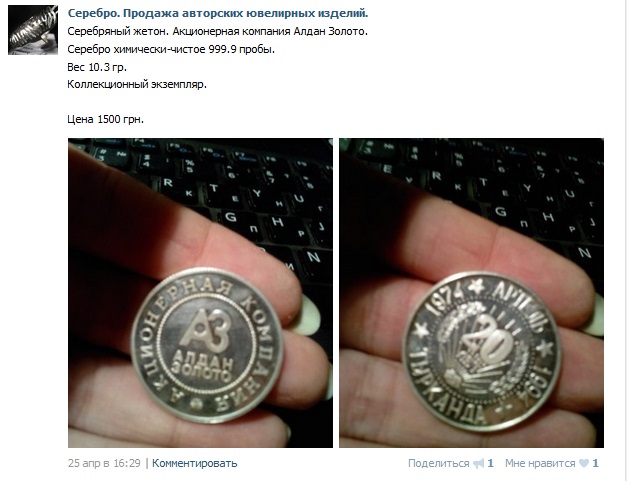This screenshot has width=629, height=481.
Task: Click the megaphone share icon
Action: [x=479, y=464]
